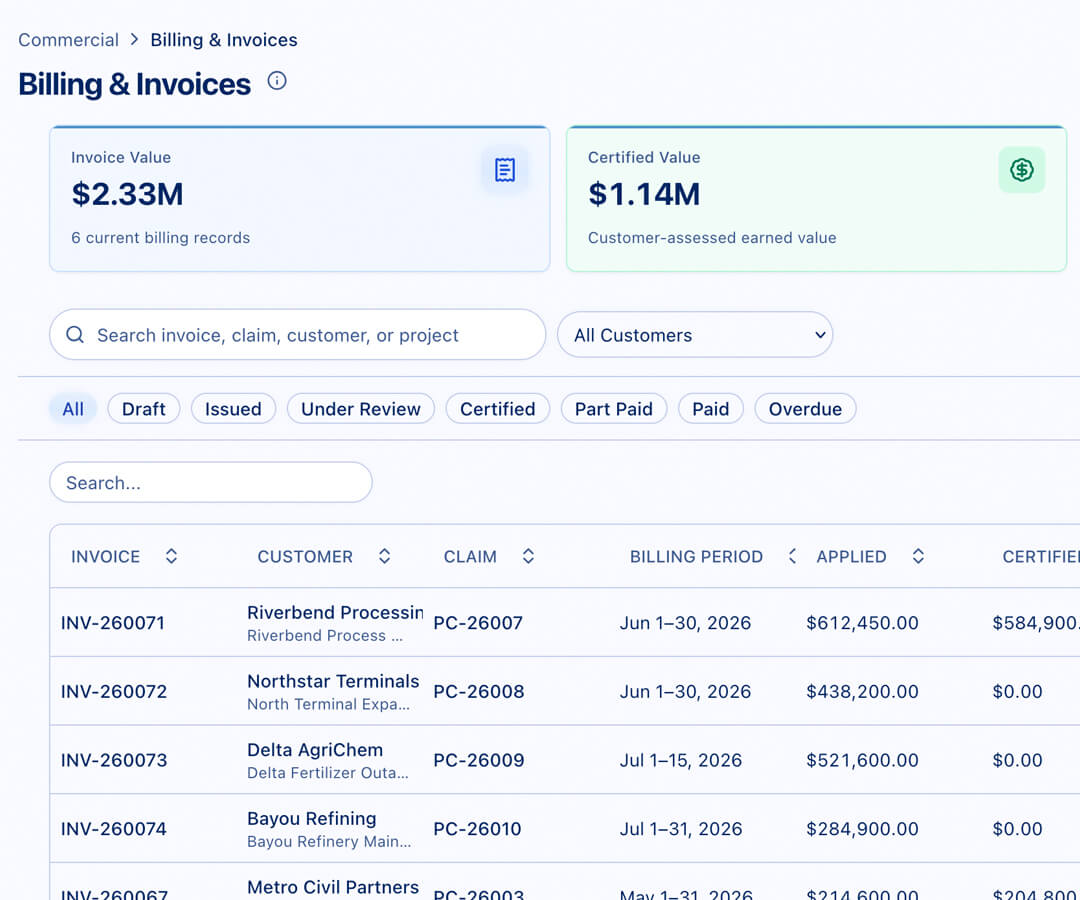Show Under Review invoices
The image size is (1080, 900).
[x=361, y=409]
